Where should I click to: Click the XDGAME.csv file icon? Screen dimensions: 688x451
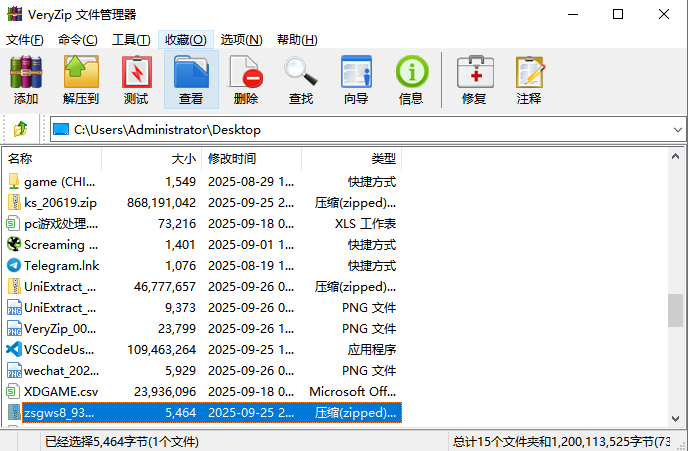click(13, 391)
